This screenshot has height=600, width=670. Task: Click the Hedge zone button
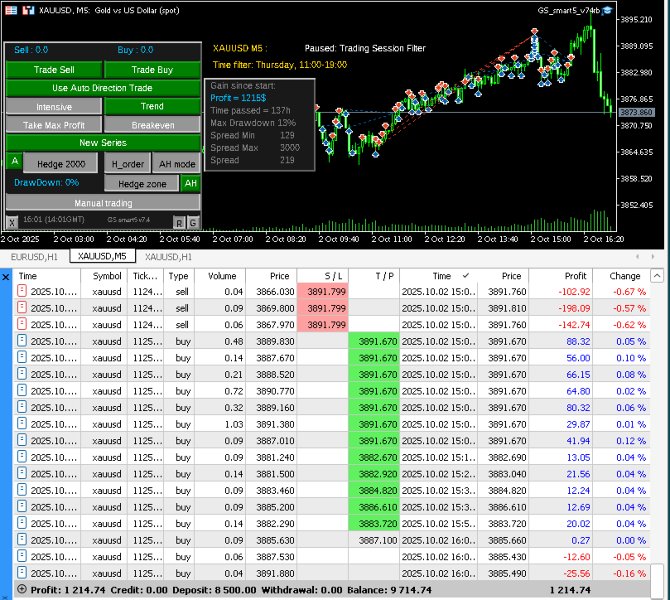[x=142, y=184]
